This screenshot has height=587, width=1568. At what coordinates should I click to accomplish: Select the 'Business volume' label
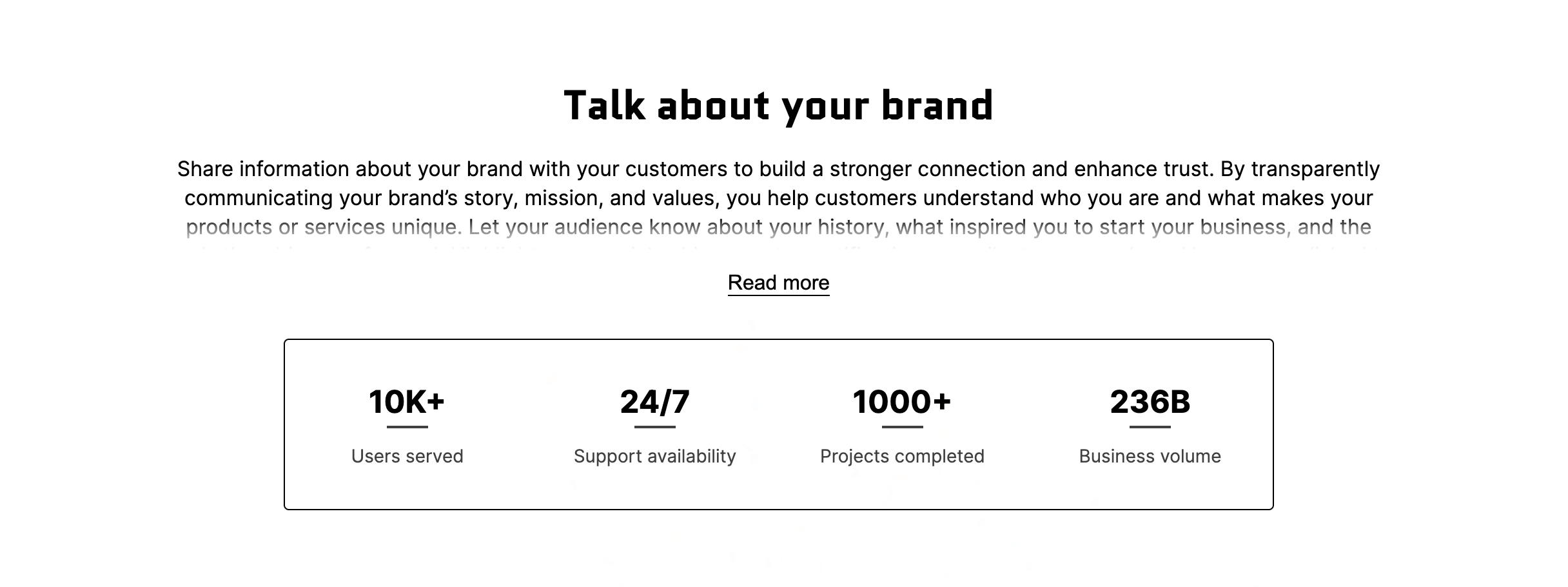(x=1150, y=456)
